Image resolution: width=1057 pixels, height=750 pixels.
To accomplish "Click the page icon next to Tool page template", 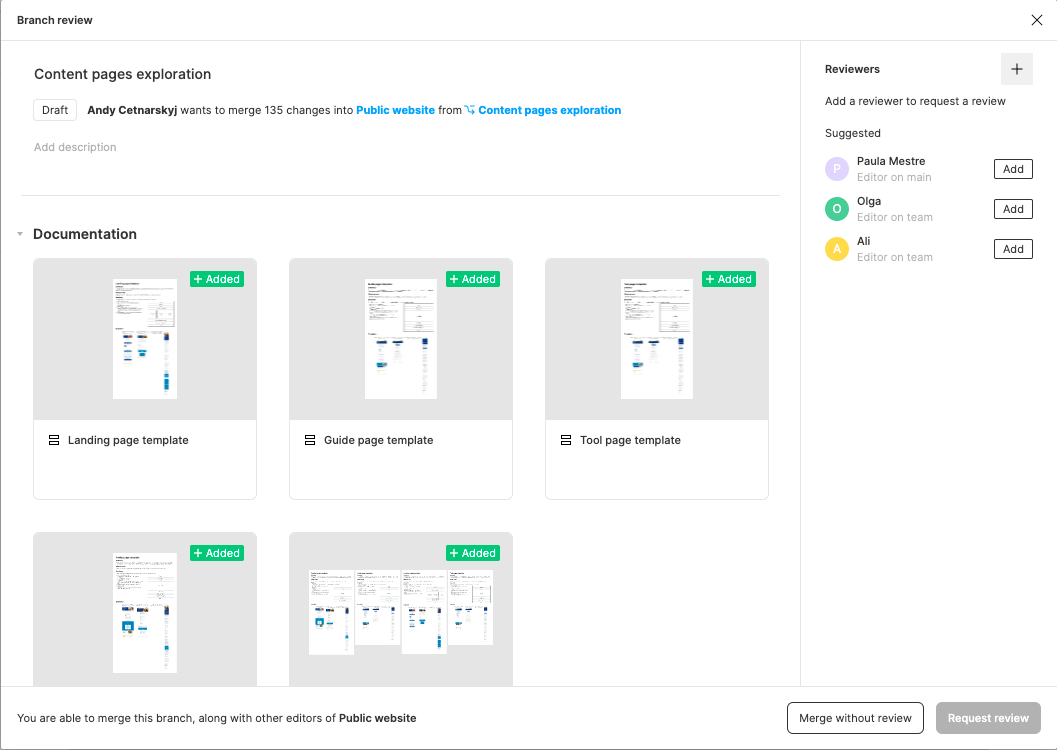I will [565, 440].
